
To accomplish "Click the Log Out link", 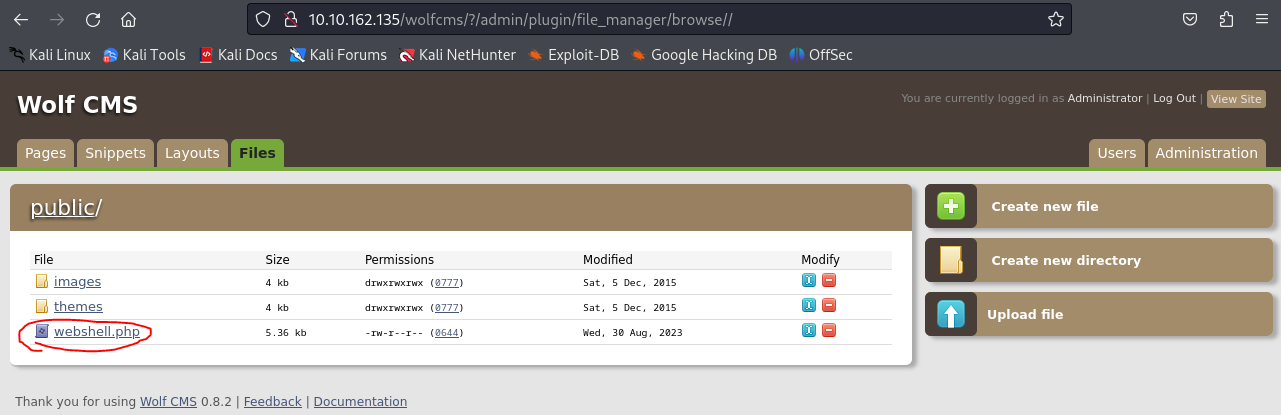I will [x=1174, y=98].
